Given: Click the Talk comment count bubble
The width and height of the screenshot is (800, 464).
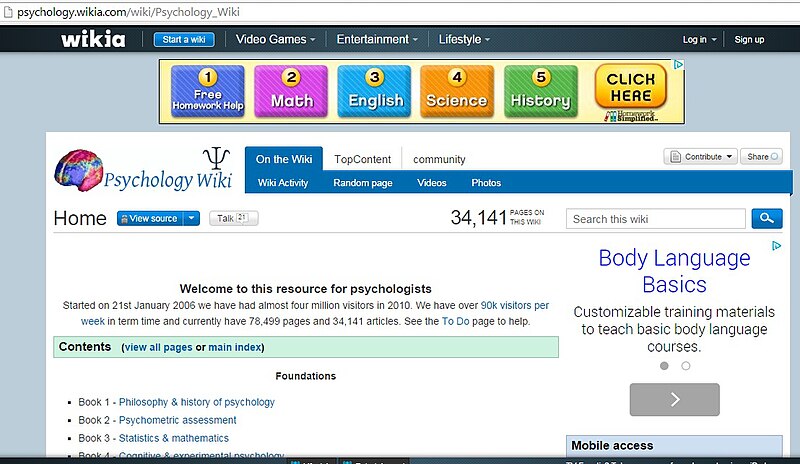Looking at the screenshot, I should (x=242, y=217).
